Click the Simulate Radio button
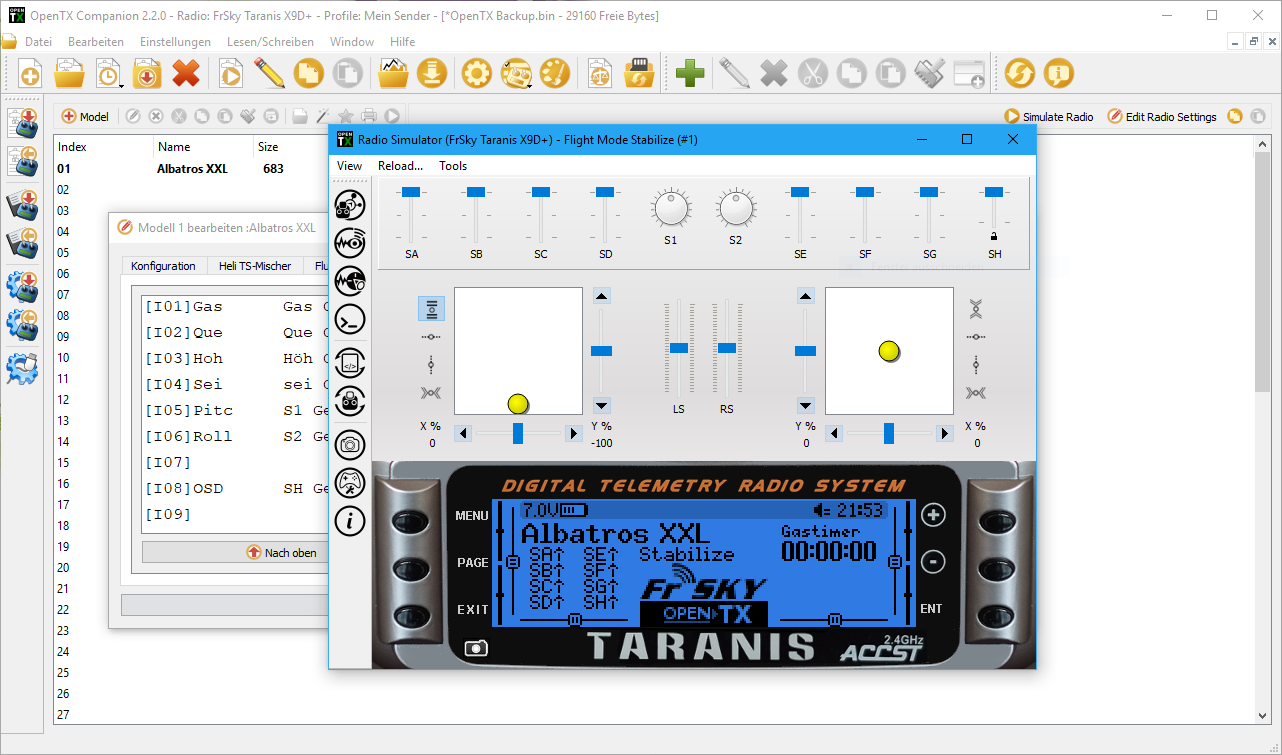Screen dimensions: 1282x755 click(1049, 117)
